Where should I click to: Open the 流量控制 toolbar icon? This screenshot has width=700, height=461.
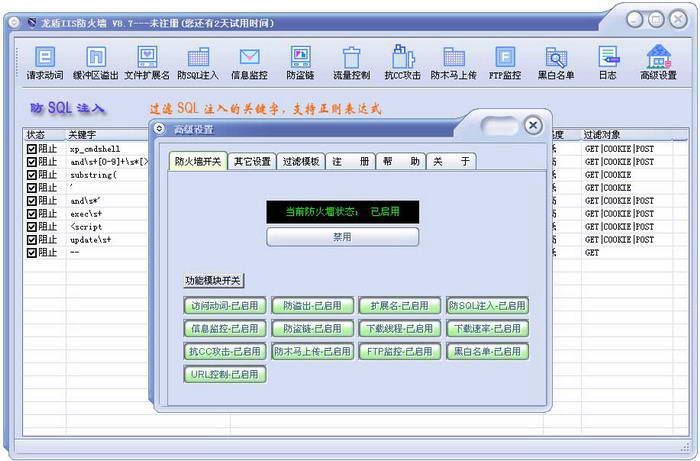click(x=351, y=63)
